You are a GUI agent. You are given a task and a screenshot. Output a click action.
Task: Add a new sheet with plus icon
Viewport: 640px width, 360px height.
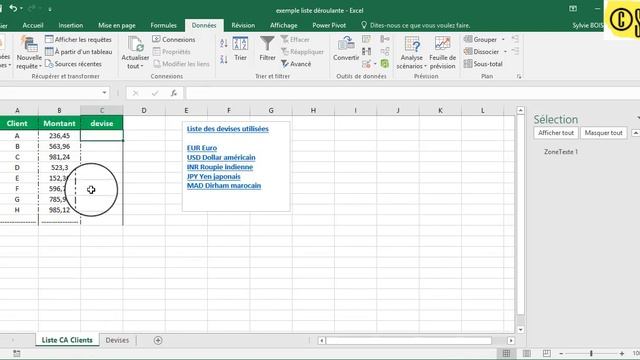(158, 340)
